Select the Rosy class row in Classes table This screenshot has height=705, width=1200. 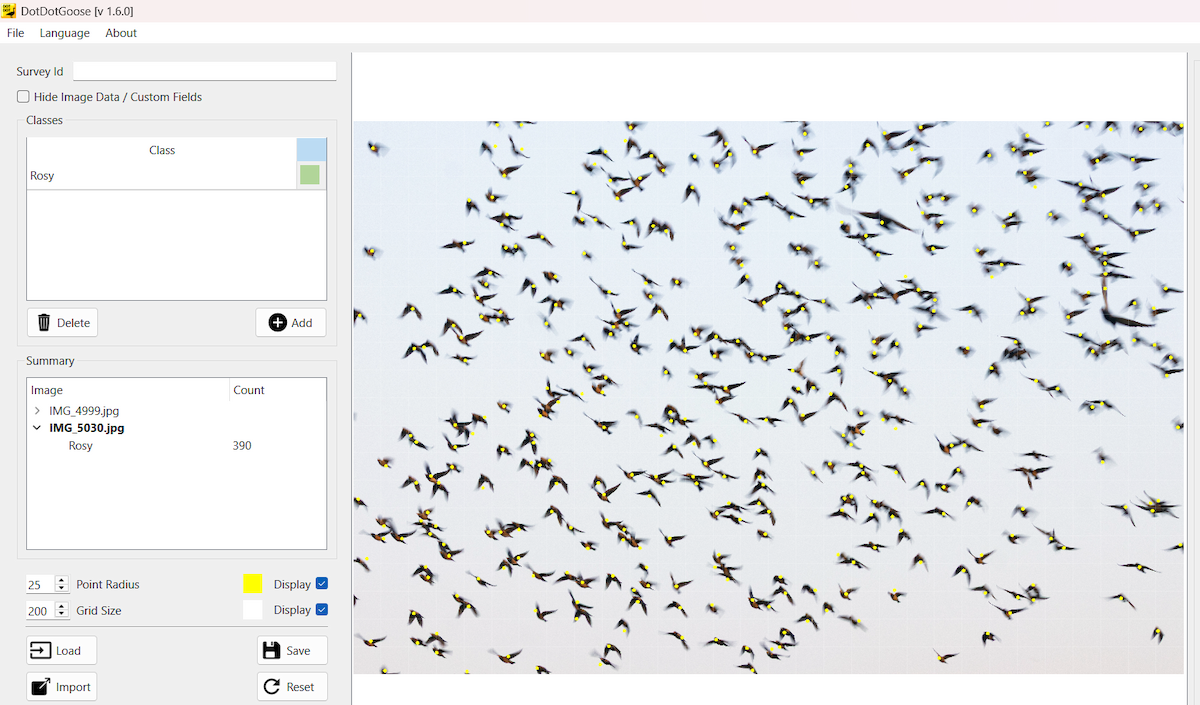pos(160,176)
